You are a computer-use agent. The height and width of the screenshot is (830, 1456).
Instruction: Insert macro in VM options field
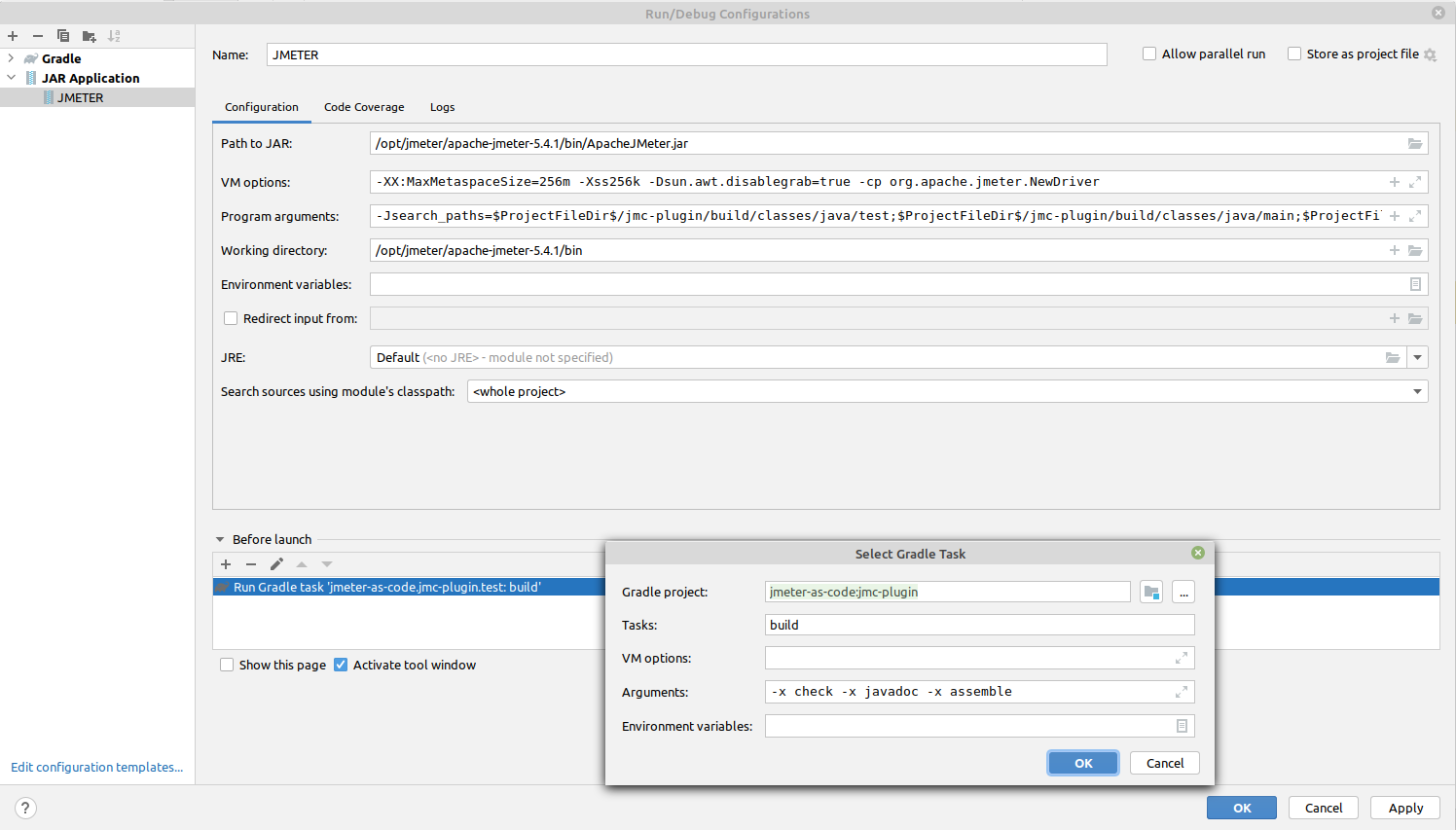coord(1395,182)
